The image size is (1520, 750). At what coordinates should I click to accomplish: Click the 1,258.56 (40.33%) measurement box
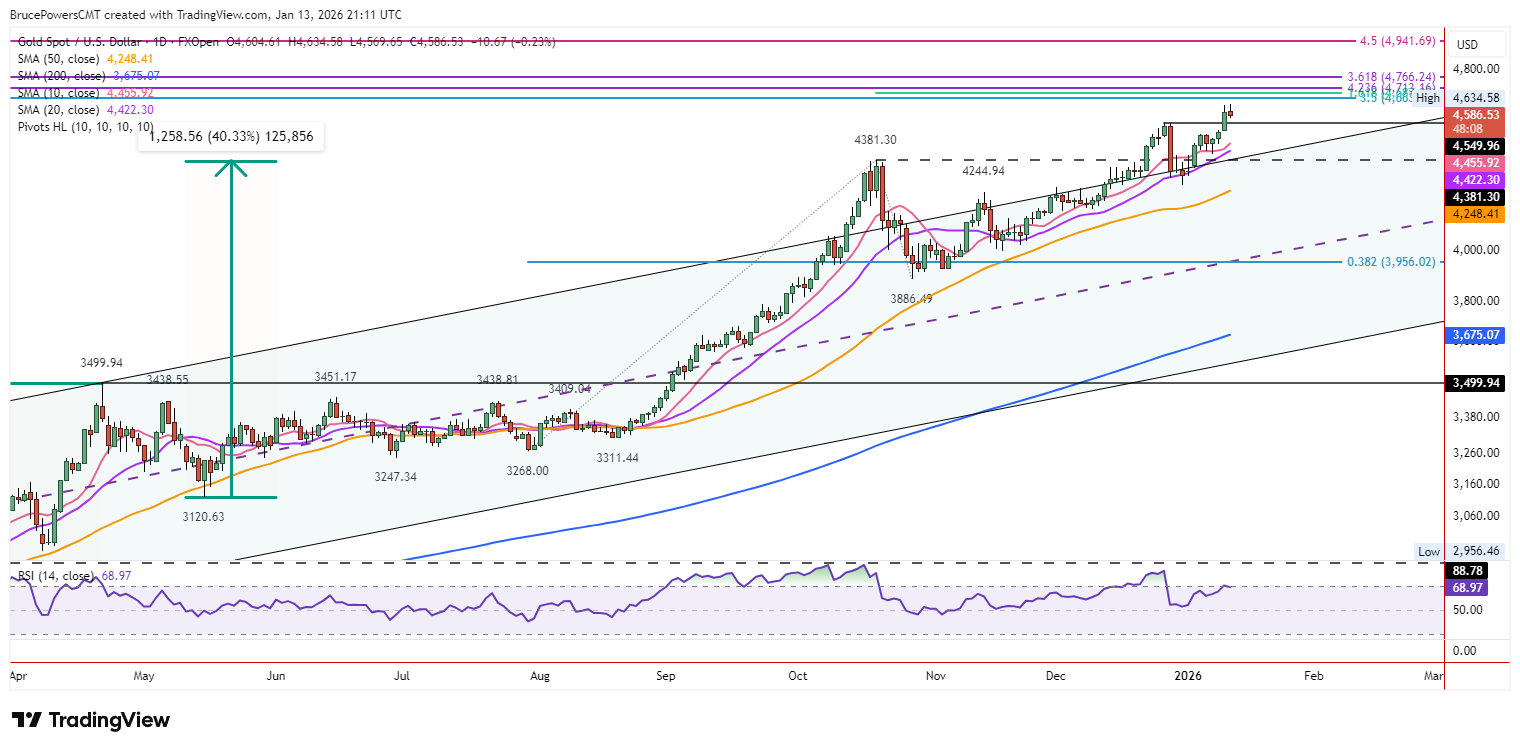(x=232, y=137)
